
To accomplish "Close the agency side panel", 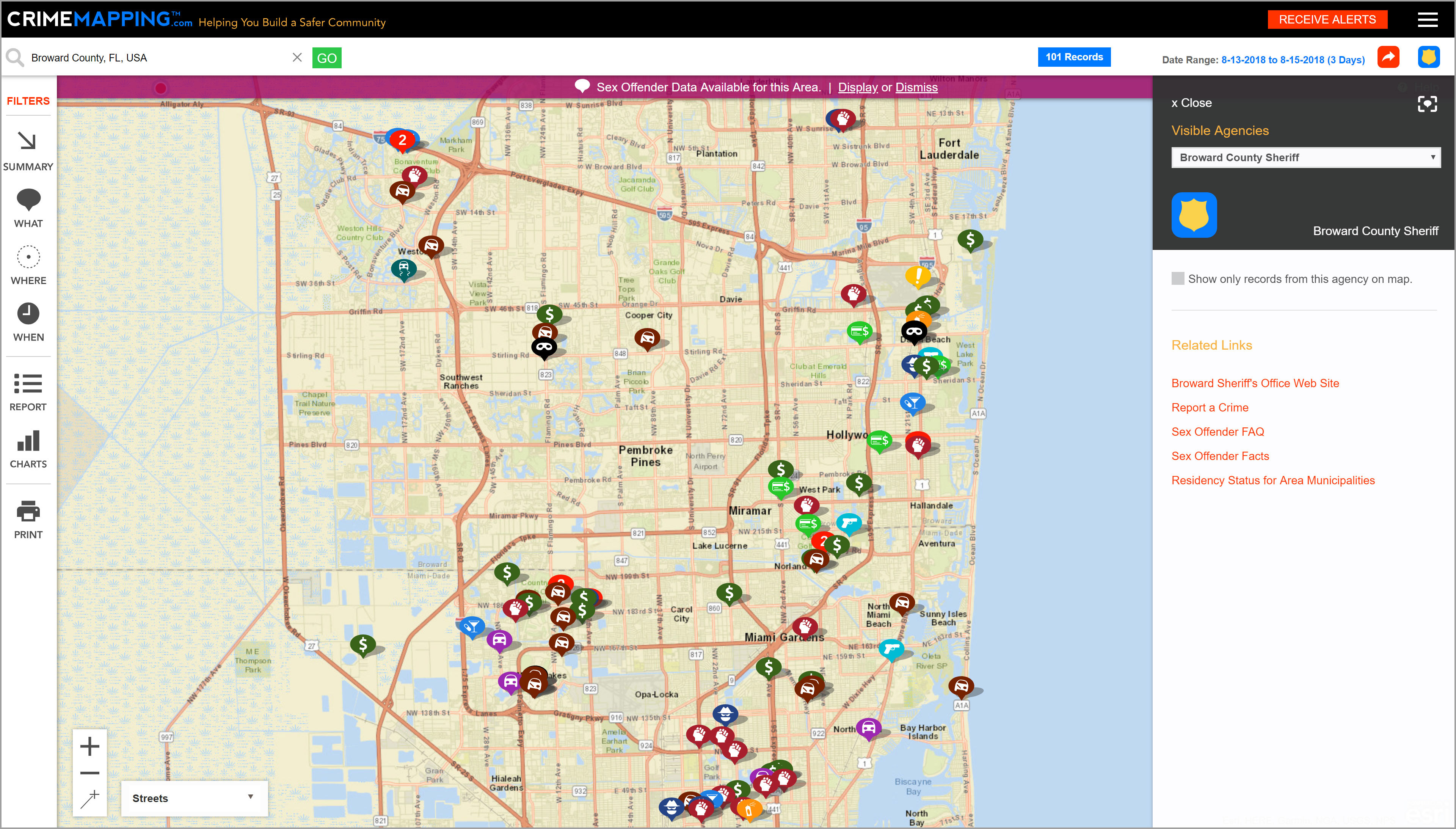I will [x=1191, y=103].
